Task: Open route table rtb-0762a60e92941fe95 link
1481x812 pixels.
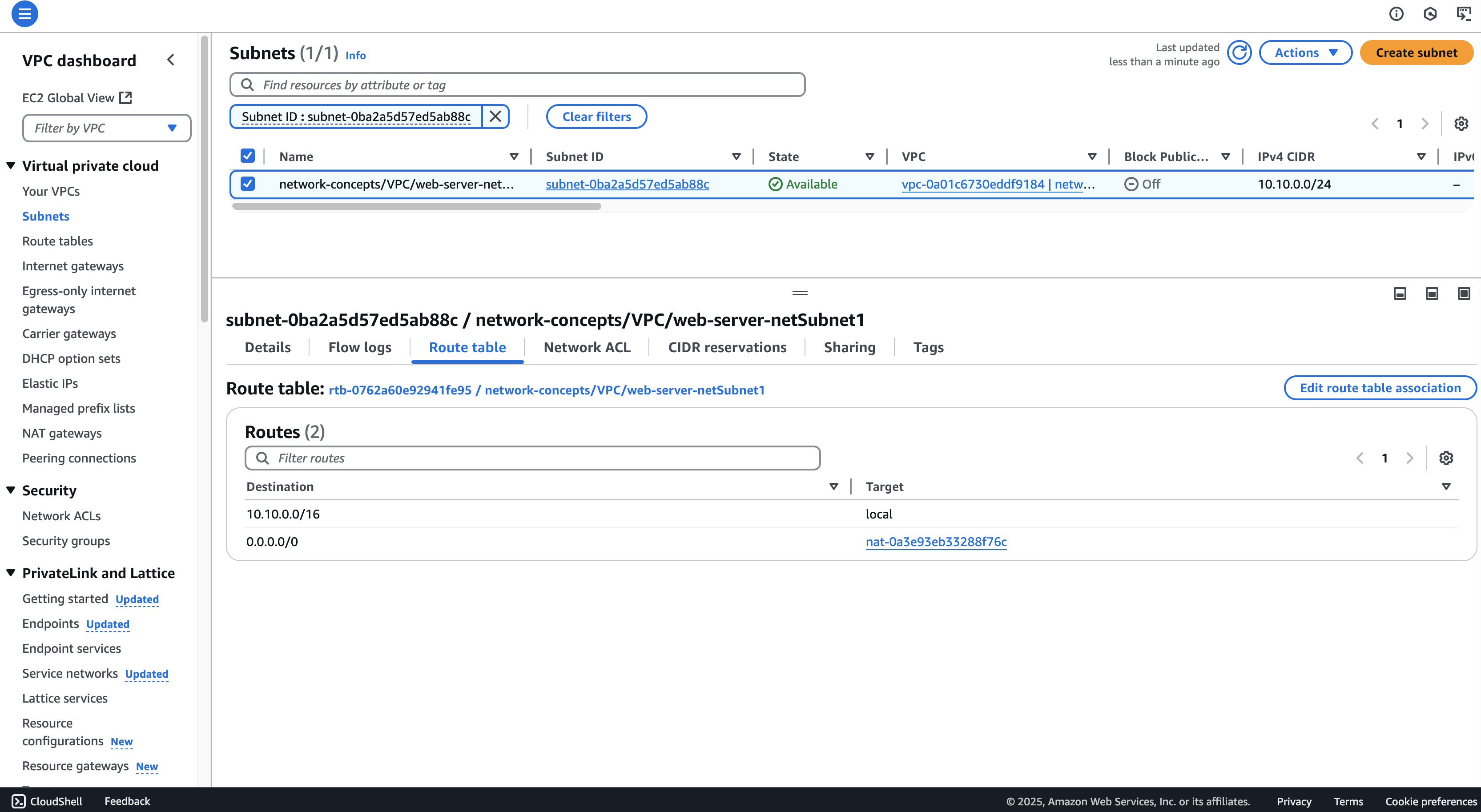Action: (546, 390)
